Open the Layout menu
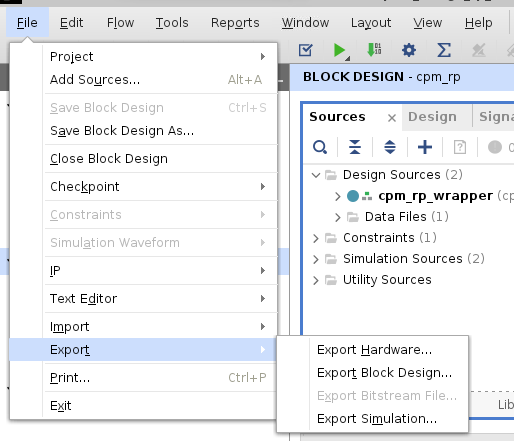Viewport: 514px width, 441px height. coord(371,23)
